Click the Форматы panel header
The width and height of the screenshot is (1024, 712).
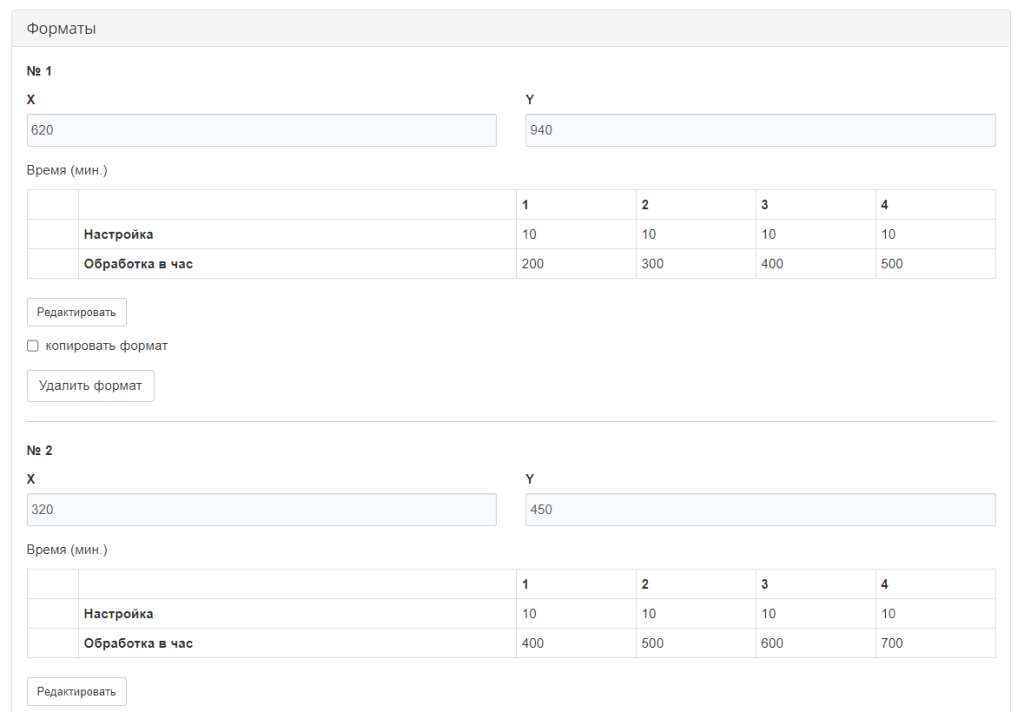click(x=511, y=29)
